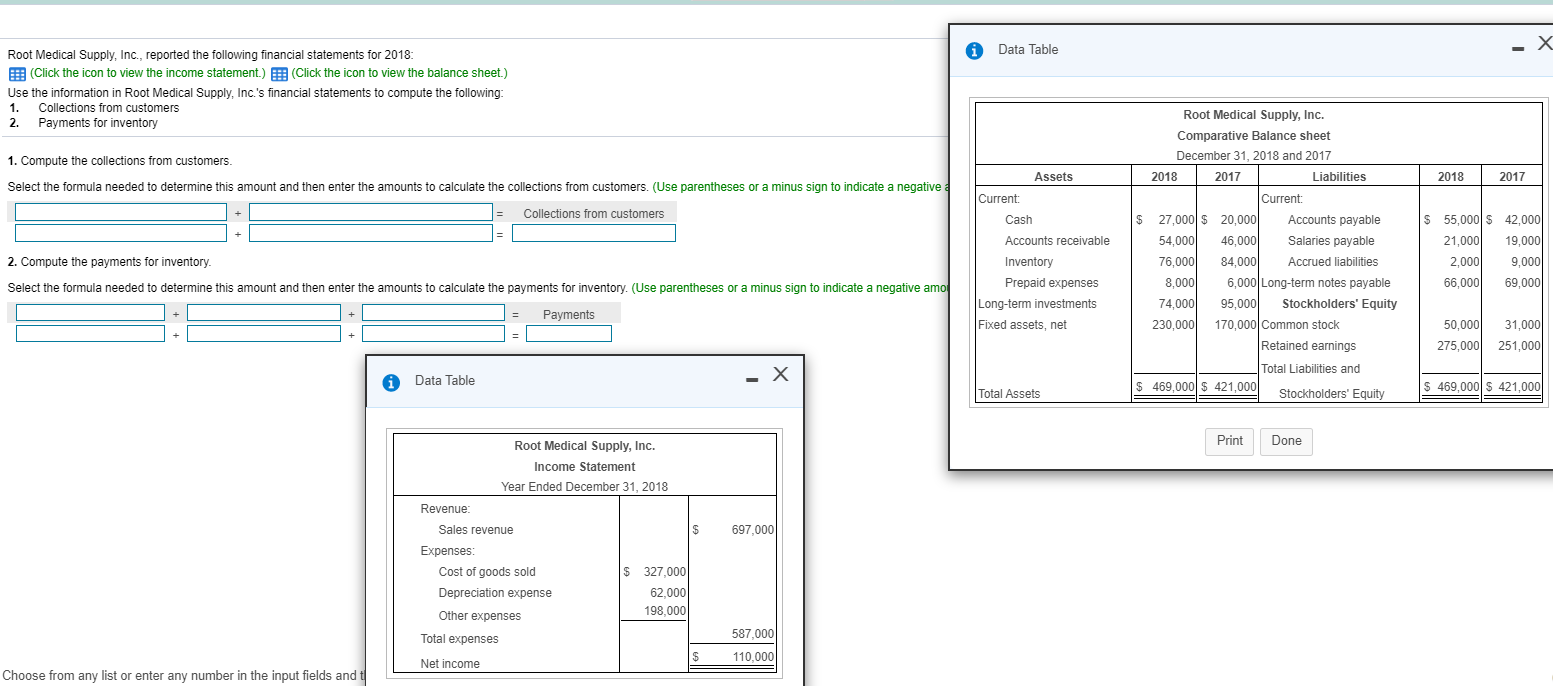Screen dimensions: 1553x686
Task: Click the 'Cost of goods sold' label
Action: coord(487,572)
